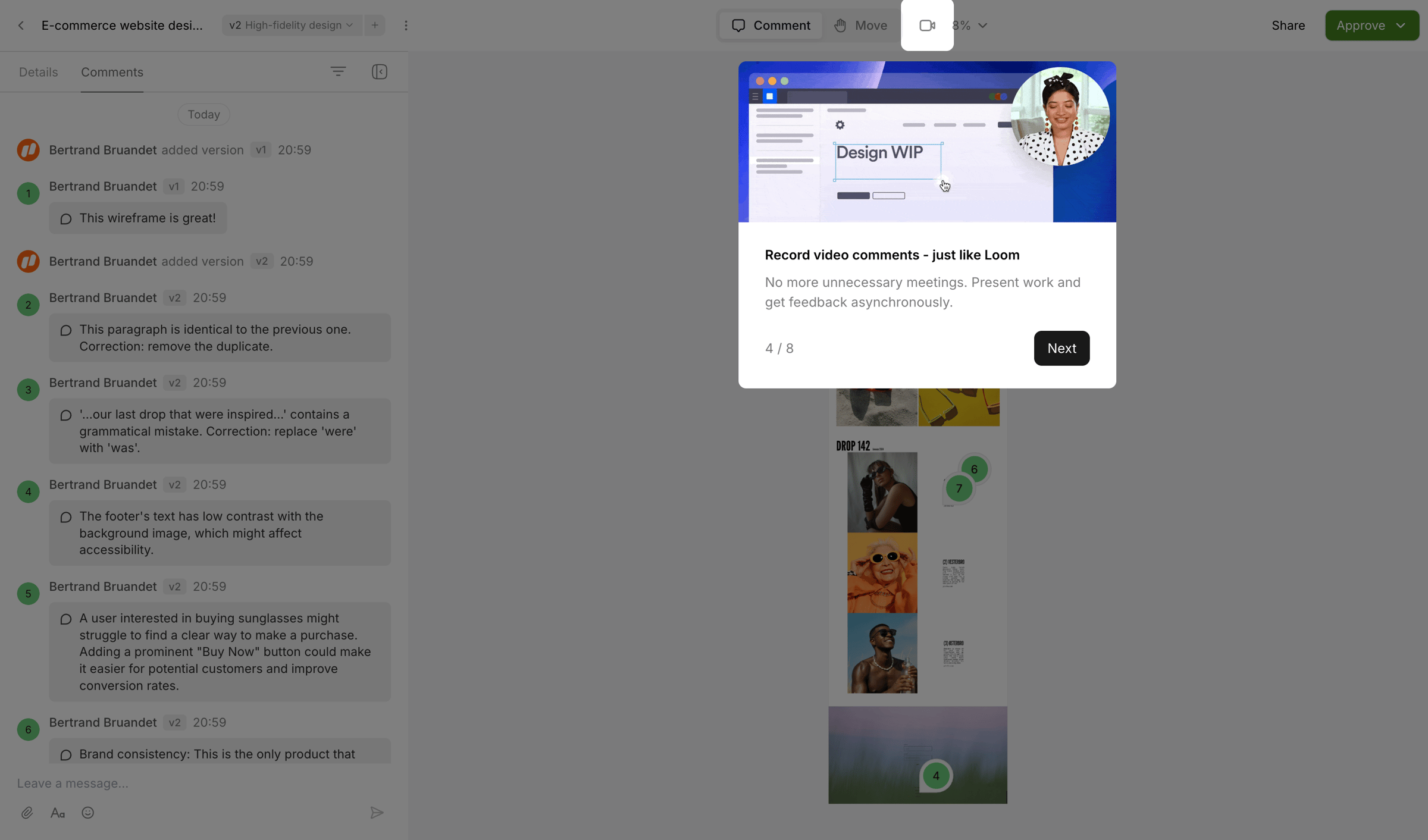The height and width of the screenshot is (840, 1428).
Task: Switch to the Comments tab
Action: point(112,72)
